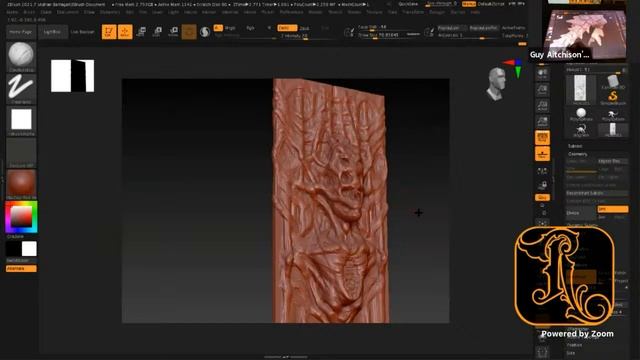The image size is (640, 360).
Task: Pick a color in the color picker square
Action: click(x=21, y=217)
